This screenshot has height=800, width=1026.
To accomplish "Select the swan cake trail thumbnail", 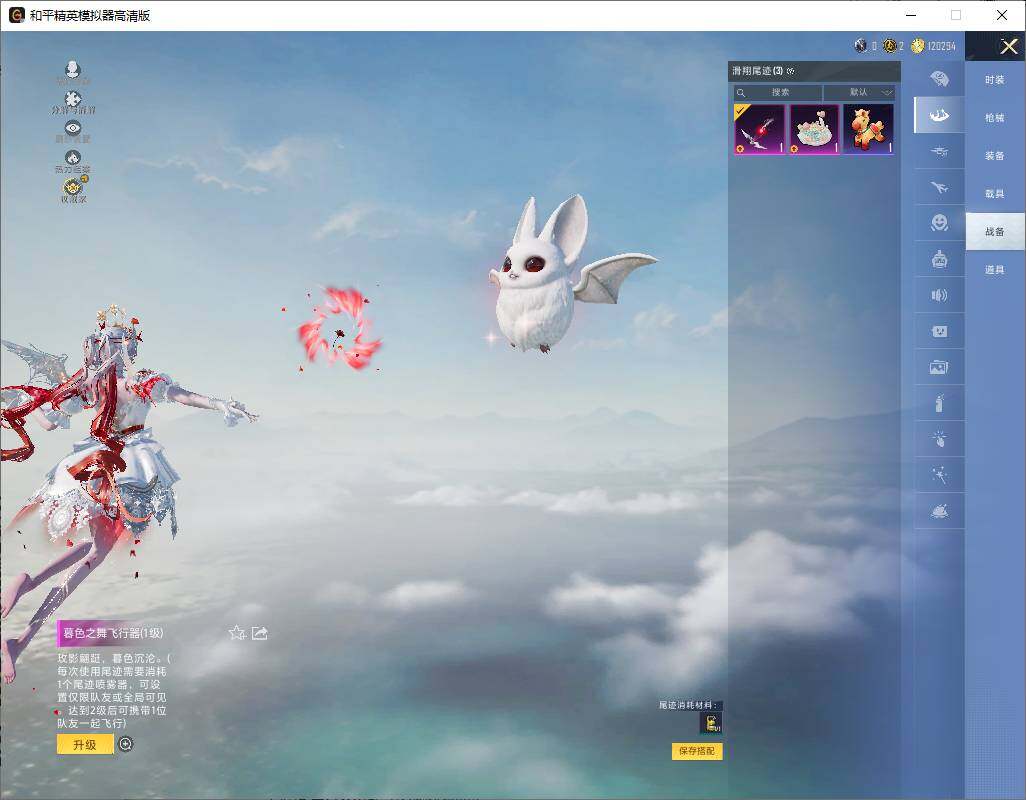I will tap(814, 129).
